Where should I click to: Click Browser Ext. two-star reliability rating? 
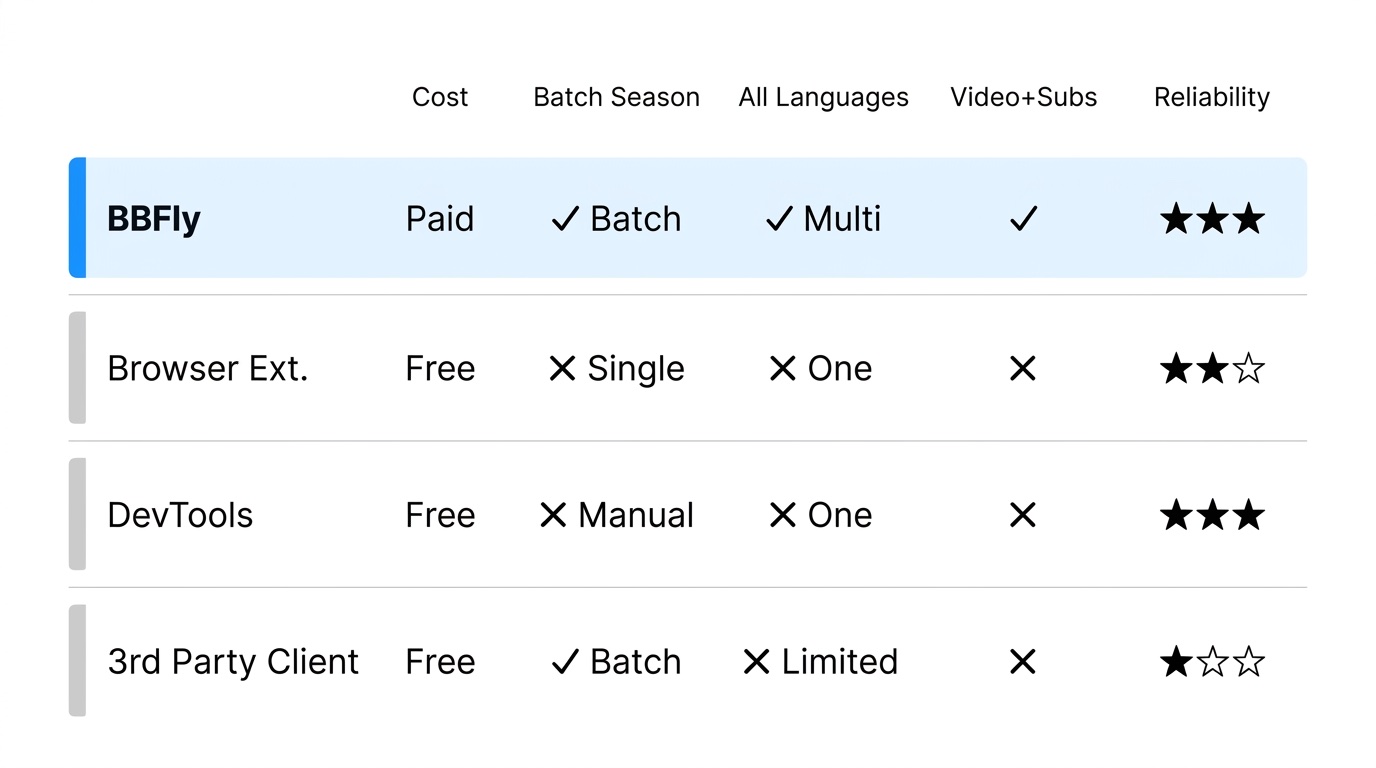click(1212, 369)
